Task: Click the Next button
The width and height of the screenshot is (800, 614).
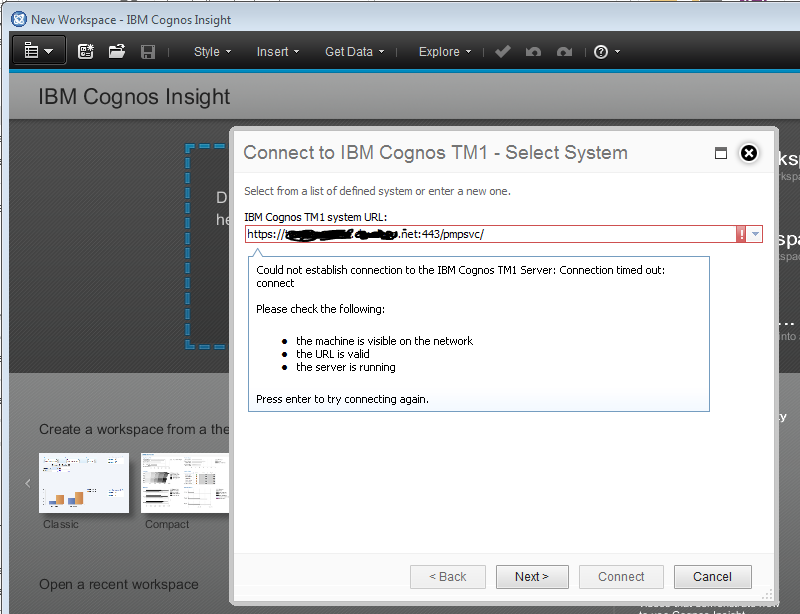Action: pos(532,576)
